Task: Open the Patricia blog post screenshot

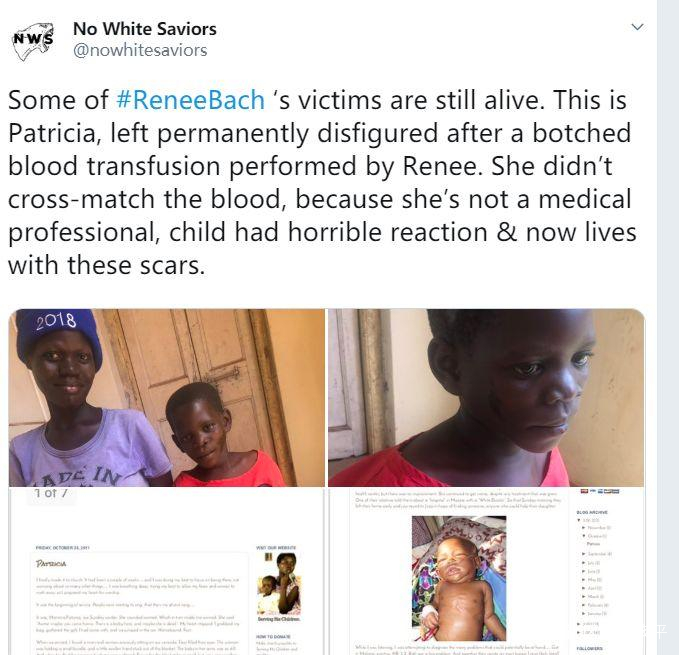Action: [166, 571]
